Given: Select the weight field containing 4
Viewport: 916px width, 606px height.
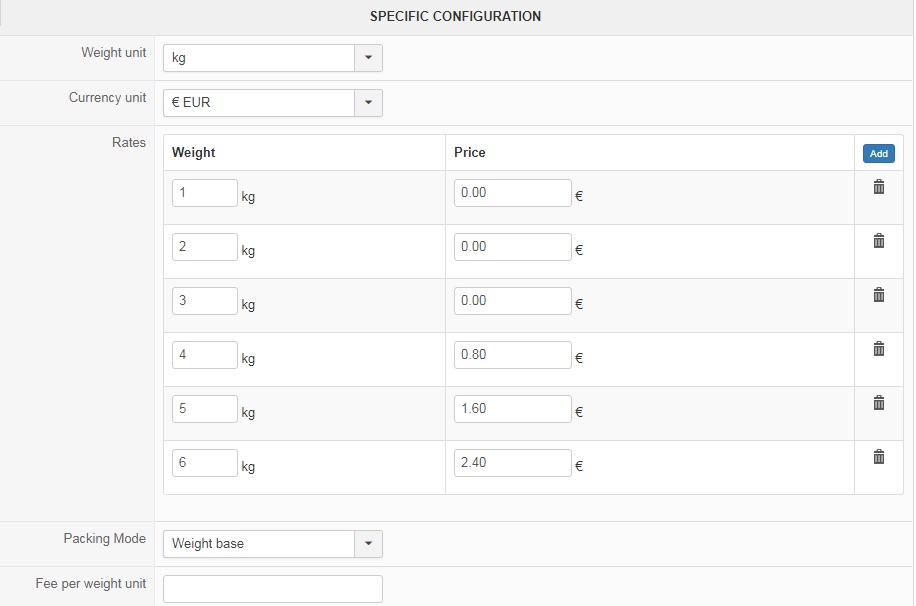Looking at the screenshot, I should (204, 355).
